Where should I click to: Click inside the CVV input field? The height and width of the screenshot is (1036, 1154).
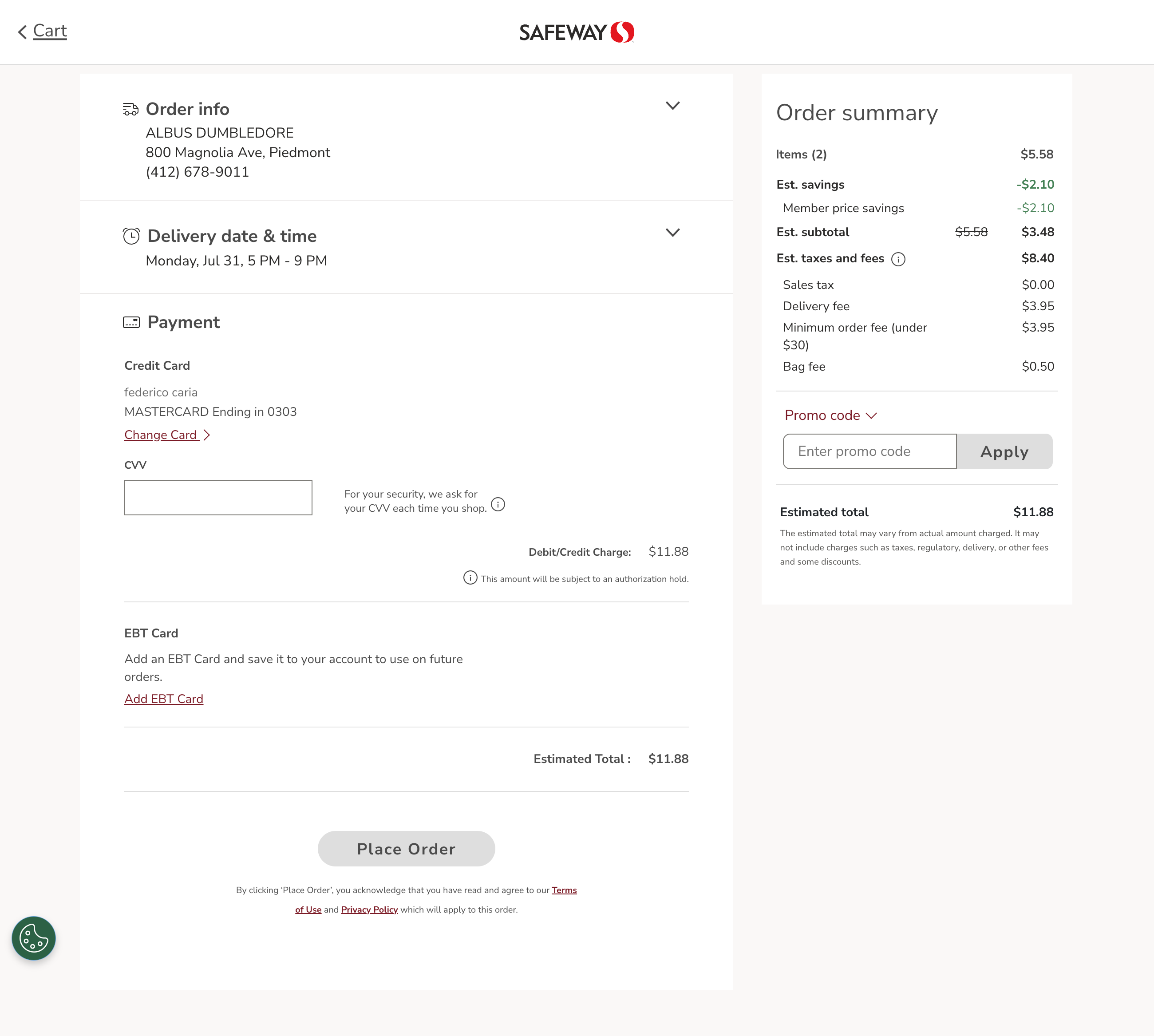tap(218, 497)
